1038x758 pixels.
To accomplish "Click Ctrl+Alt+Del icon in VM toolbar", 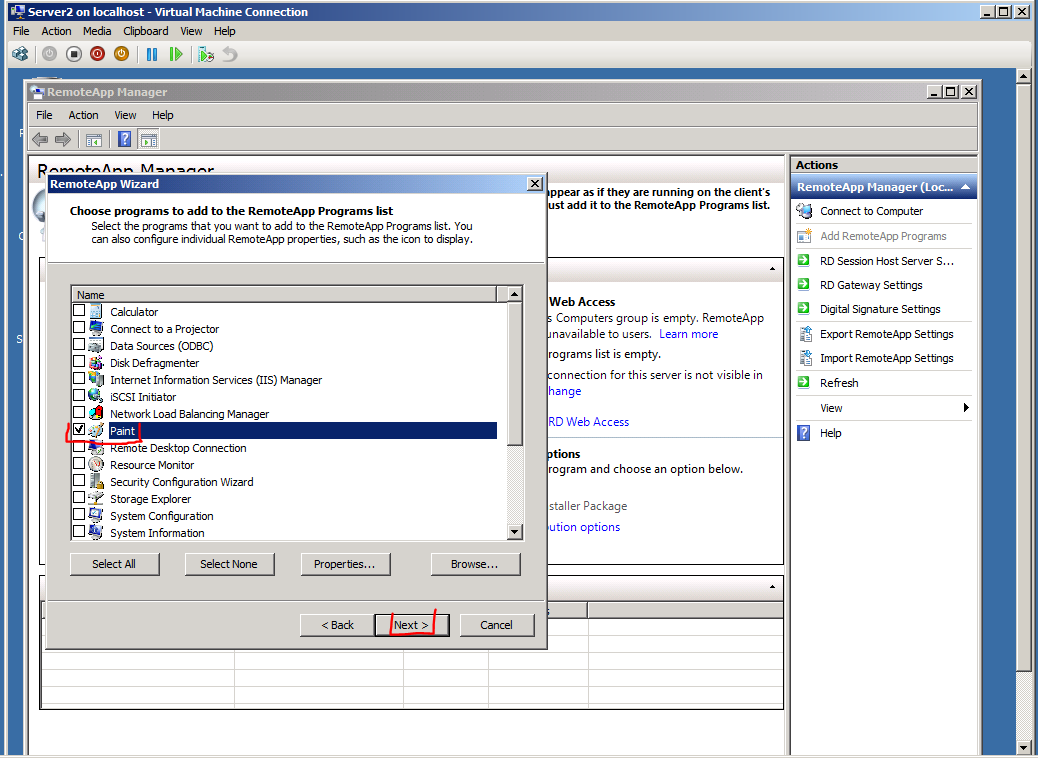I will tap(21, 54).
